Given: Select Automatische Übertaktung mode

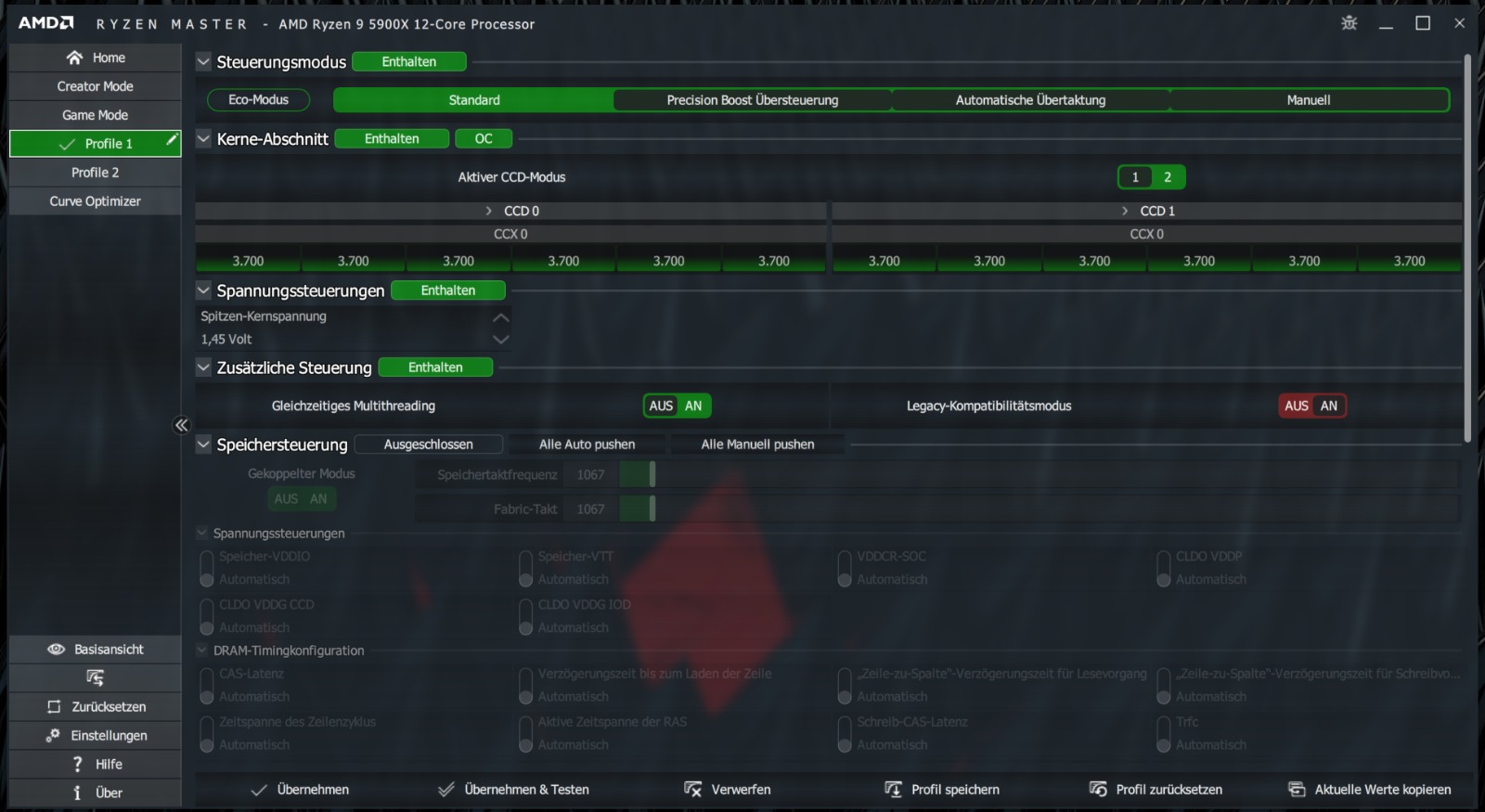Looking at the screenshot, I should (1031, 100).
